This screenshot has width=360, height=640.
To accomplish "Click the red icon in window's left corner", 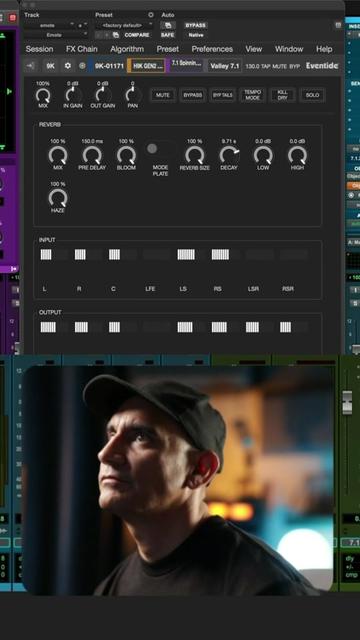I will pyautogui.click(x=12, y=17).
